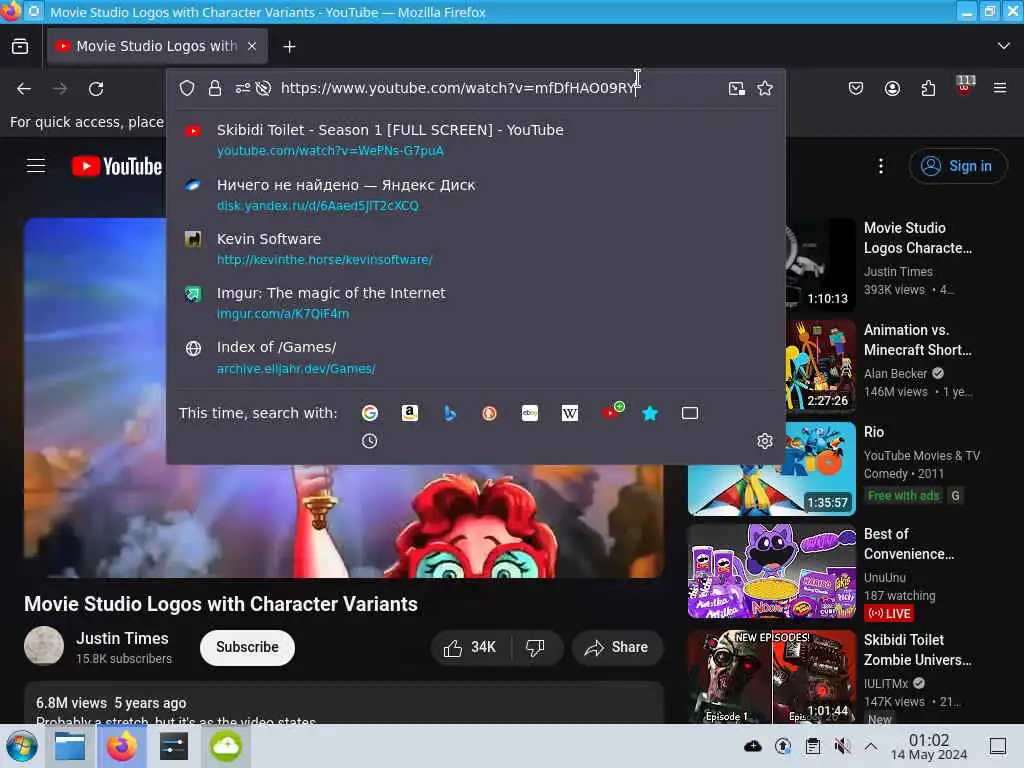The width and height of the screenshot is (1024, 768).
Task: Click the Sign in button
Action: (958, 166)
